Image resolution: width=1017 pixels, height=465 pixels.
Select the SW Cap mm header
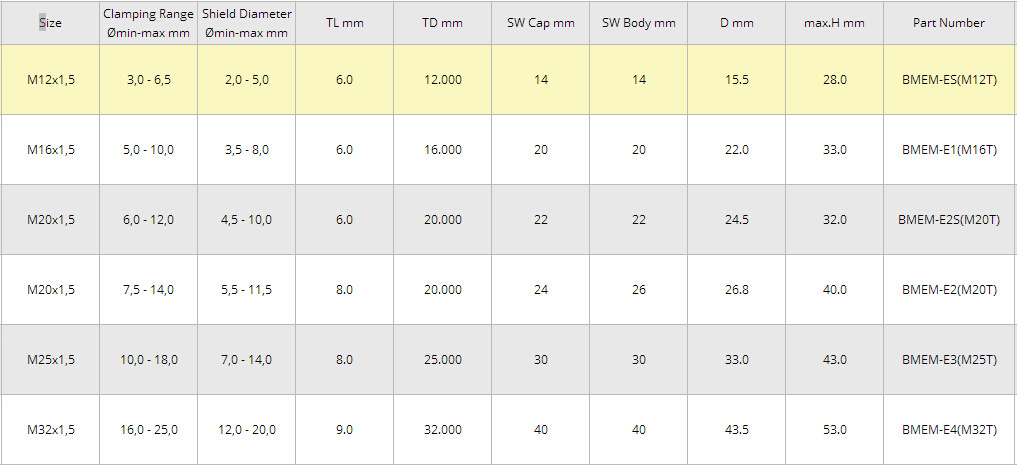tap(540, 23)
